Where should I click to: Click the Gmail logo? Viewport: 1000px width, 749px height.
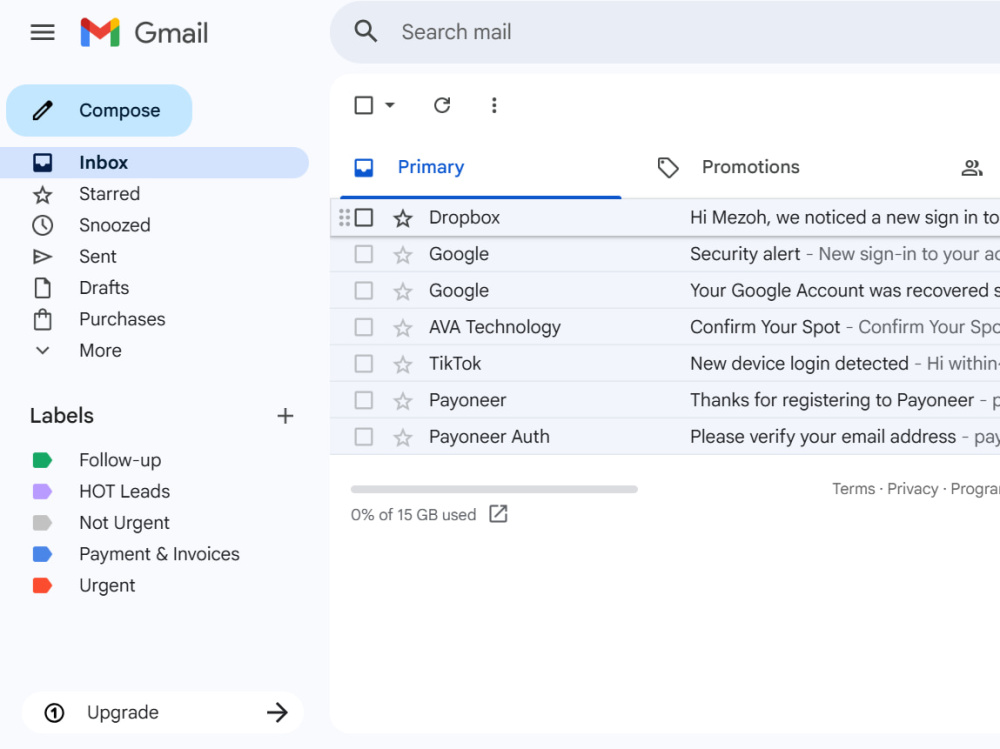tap(144, 33)
